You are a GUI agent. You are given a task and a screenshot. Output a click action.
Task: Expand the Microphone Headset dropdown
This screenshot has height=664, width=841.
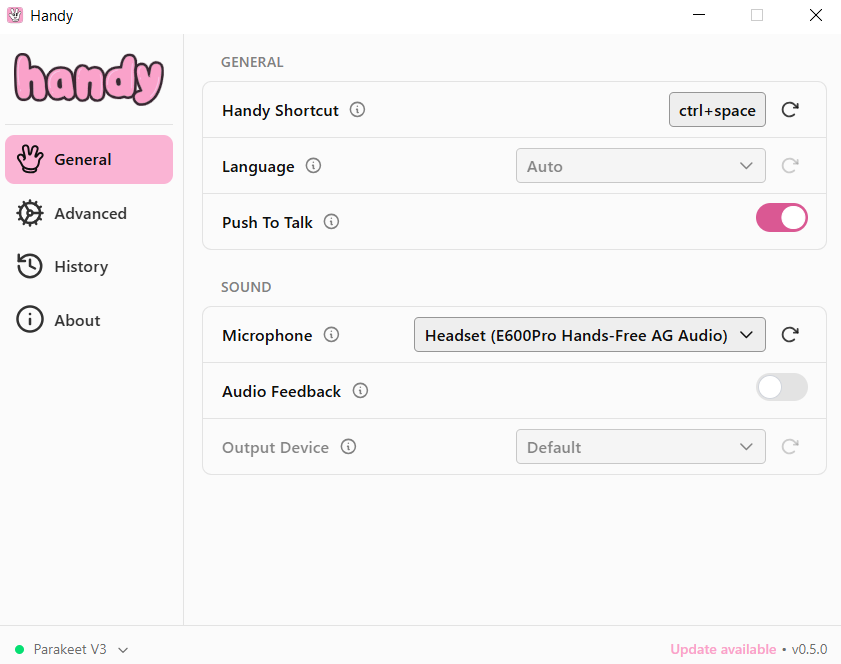click(589, 335)
